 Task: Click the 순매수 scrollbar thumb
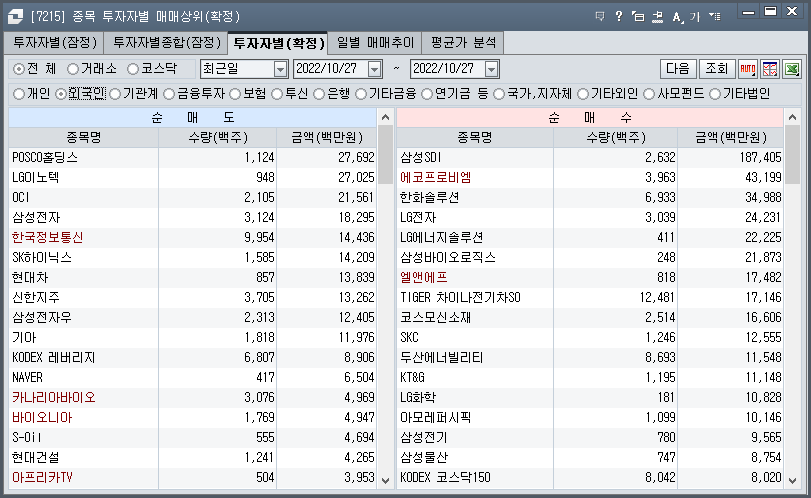click(792, 155)
